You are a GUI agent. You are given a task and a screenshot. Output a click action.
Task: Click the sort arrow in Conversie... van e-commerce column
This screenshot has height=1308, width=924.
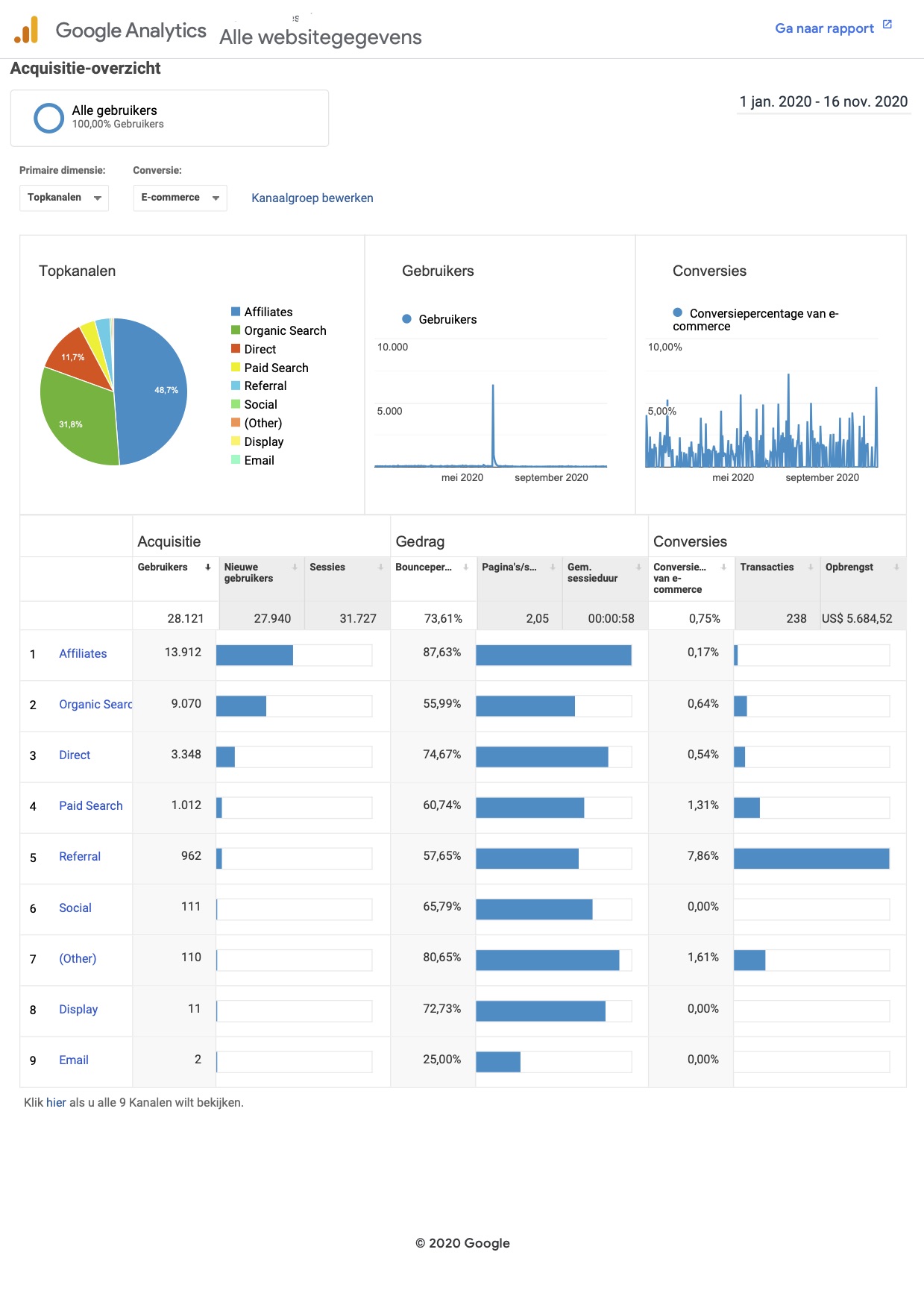click(x=723, y=567)
